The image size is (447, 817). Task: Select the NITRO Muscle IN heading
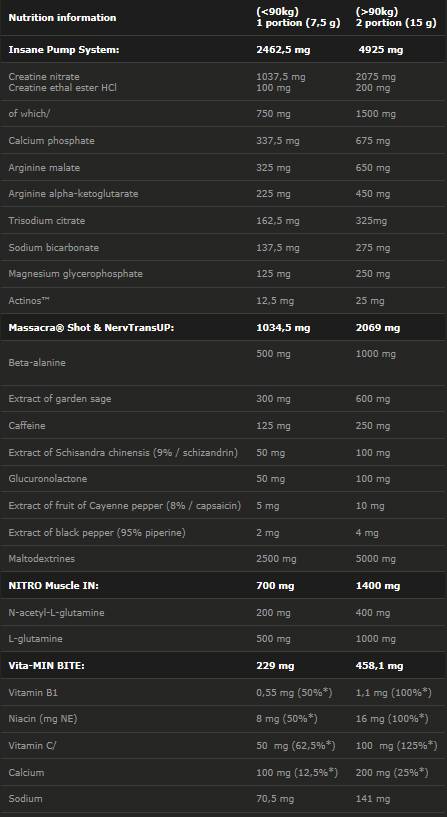(54, 586)
